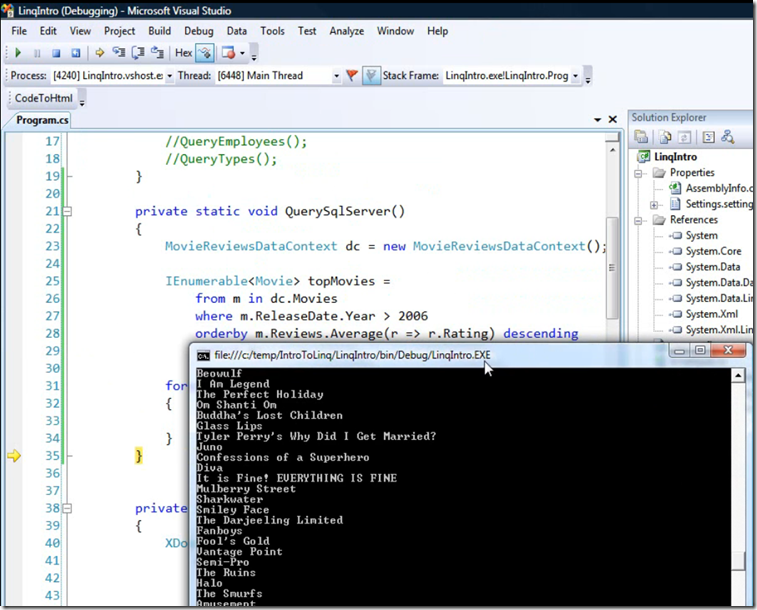The image size is (757, 610).
Task: Select the System.Data reference
Action: pos(713,267)
